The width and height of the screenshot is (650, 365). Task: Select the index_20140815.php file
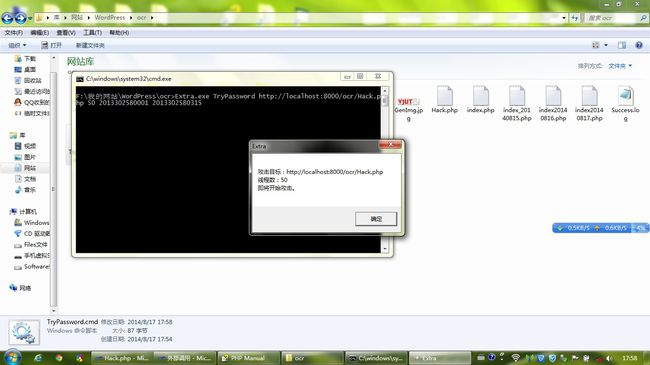coord(517,103)
